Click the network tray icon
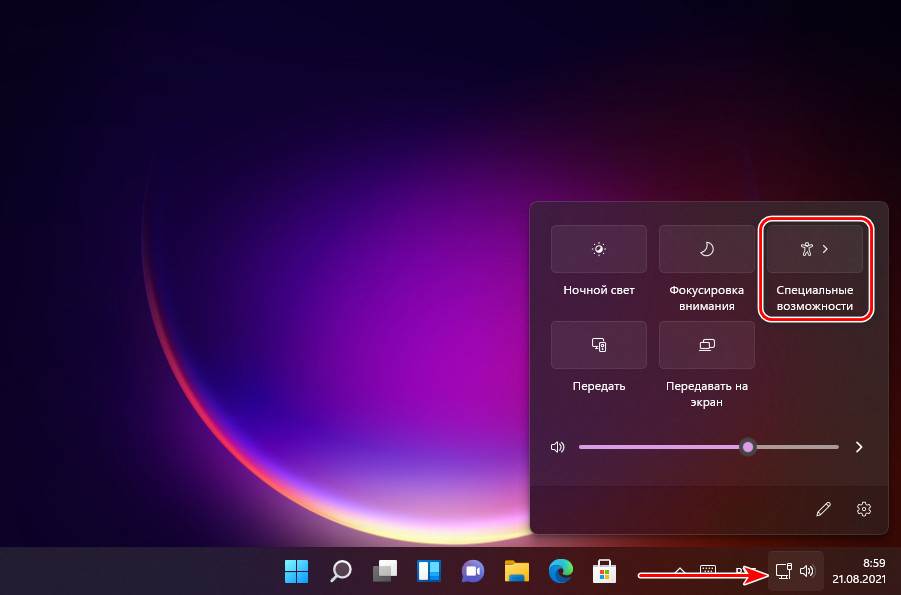 [x=784, y=571]
